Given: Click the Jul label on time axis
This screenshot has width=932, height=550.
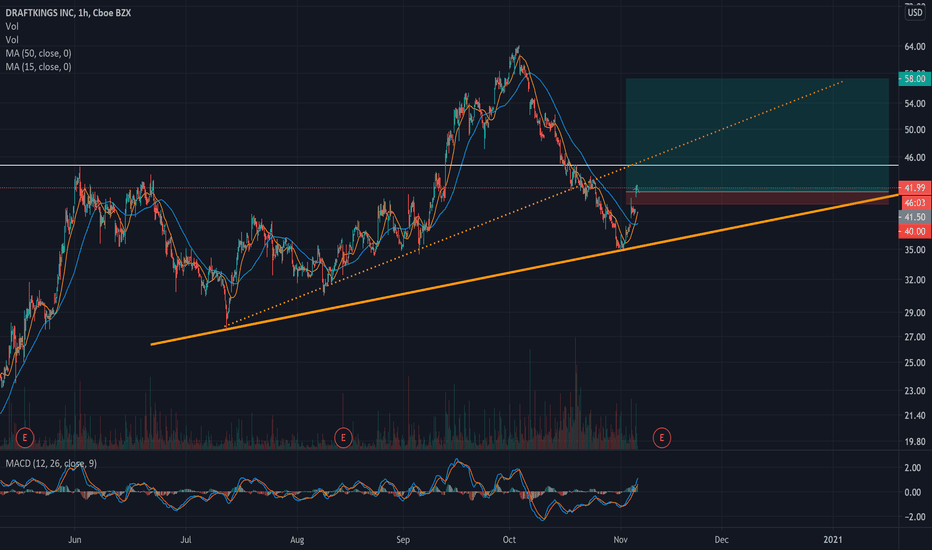Looking at the screenshot, I should pos(186,540).
